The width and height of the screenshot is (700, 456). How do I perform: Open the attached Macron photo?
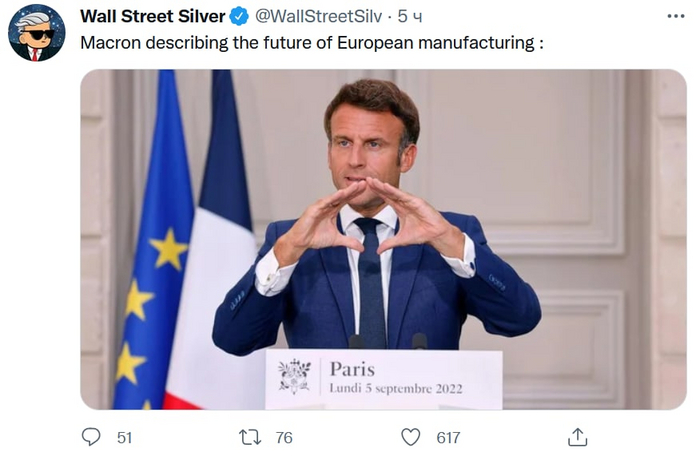383,239
